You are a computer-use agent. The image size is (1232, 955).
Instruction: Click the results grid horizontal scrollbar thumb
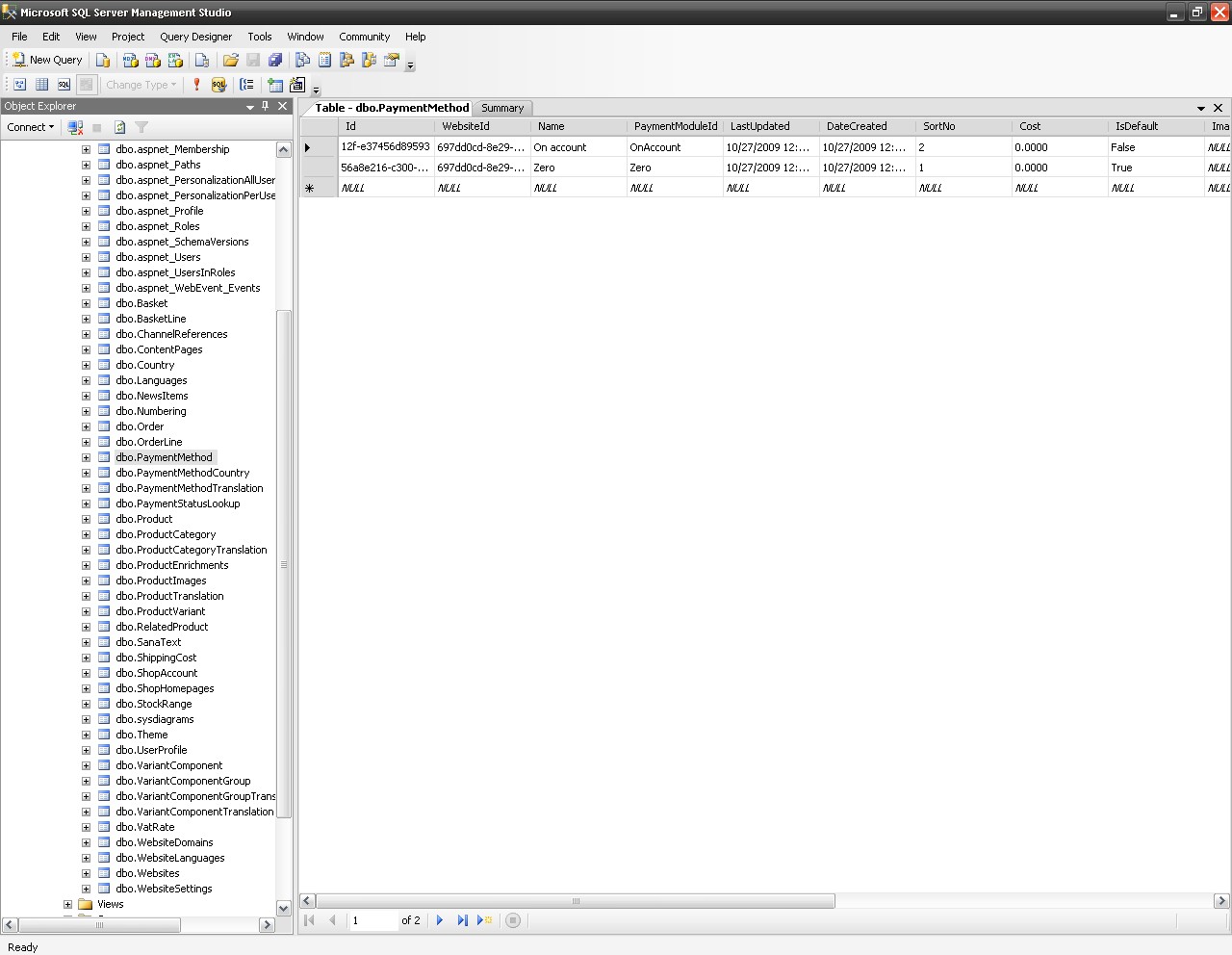tap(576, 901)
